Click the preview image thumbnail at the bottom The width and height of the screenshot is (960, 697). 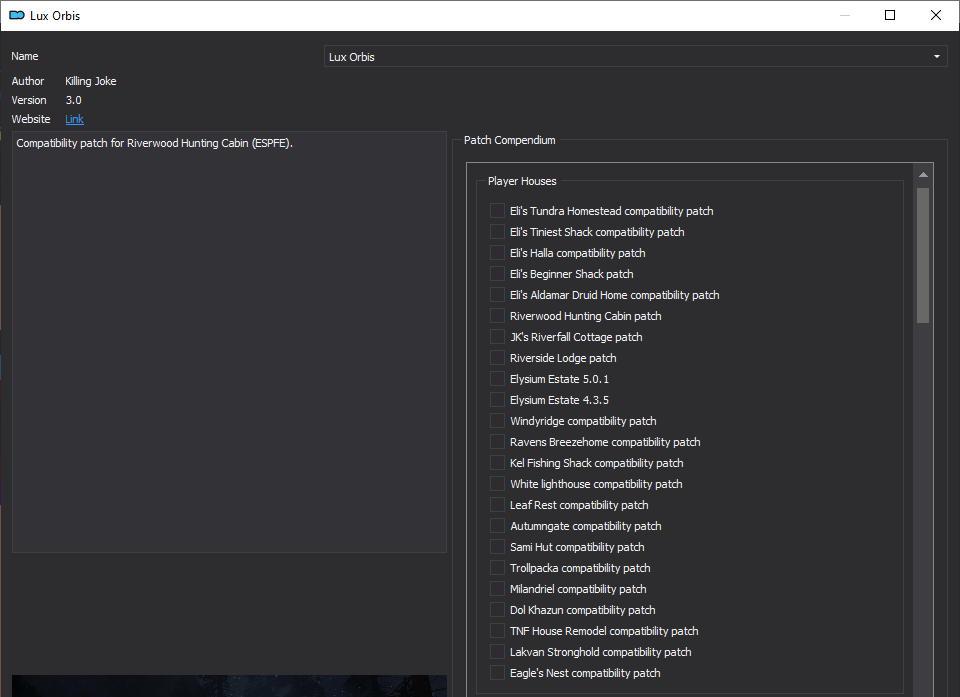[229, 686]
